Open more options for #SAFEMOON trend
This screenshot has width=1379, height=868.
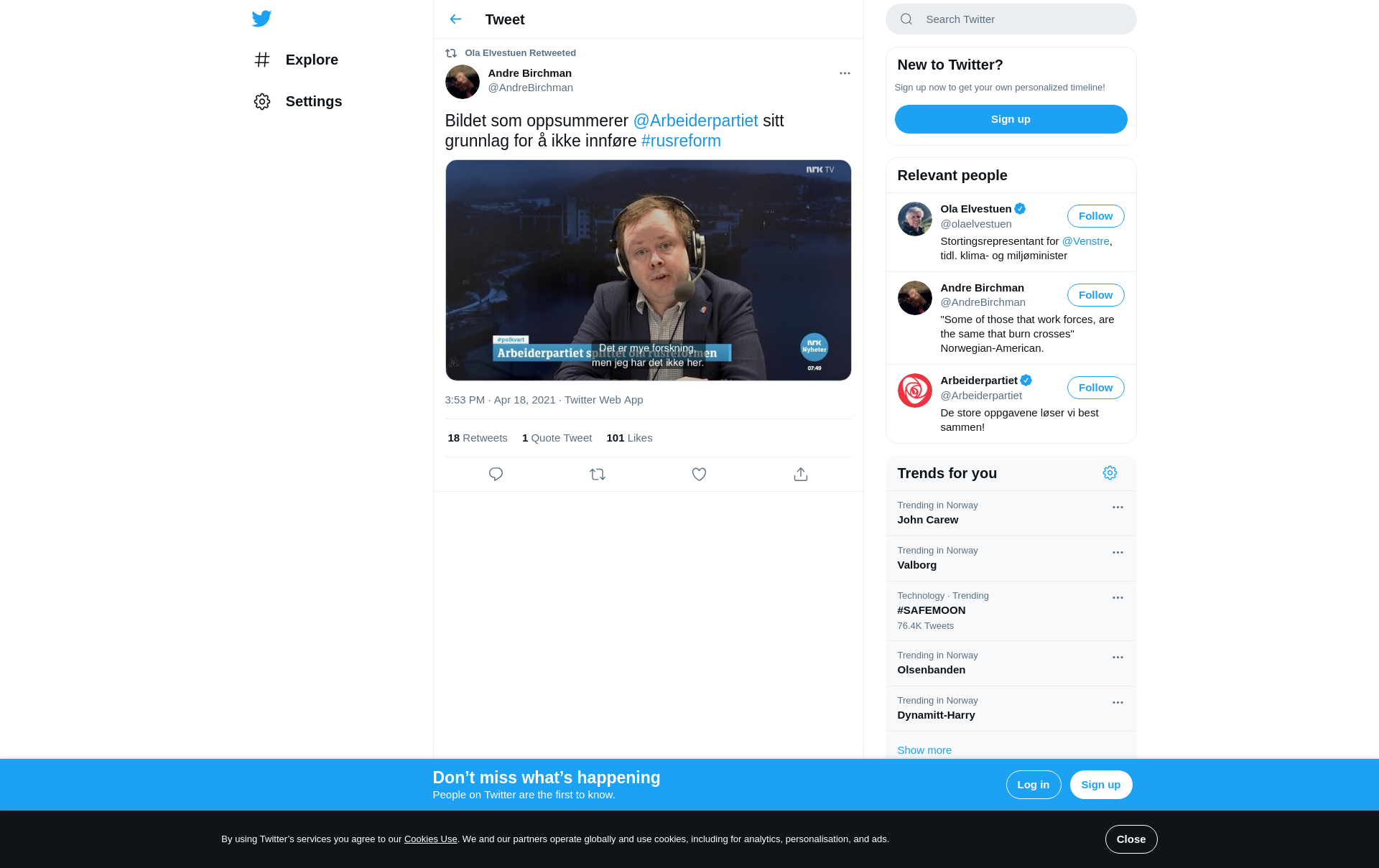(x=1118, y=598)
